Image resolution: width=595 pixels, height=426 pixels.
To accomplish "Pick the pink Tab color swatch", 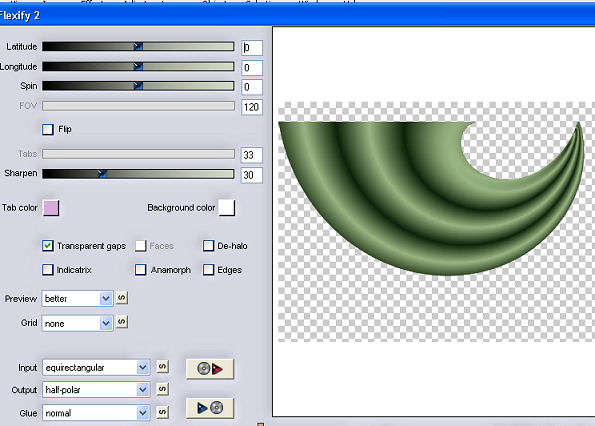I will tap(51, 208).
